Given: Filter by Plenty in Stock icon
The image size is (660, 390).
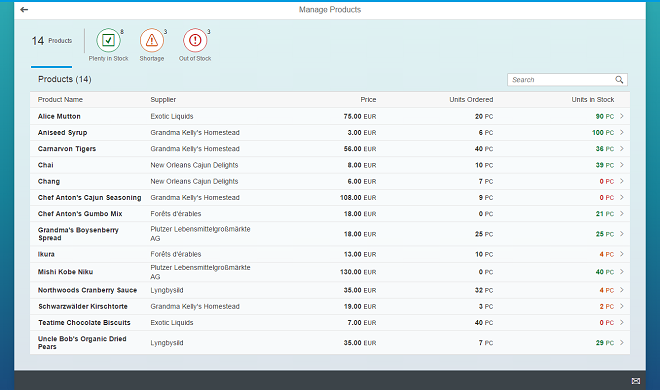Looking at the screenshot, I should [108, 40].
